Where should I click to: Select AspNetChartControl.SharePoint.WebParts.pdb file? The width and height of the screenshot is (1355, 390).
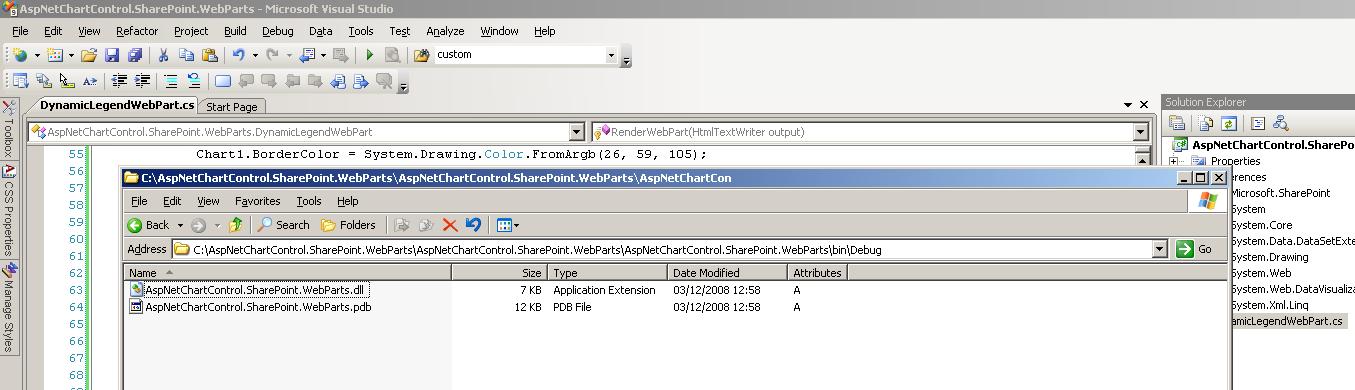click(x=250, y=307)
